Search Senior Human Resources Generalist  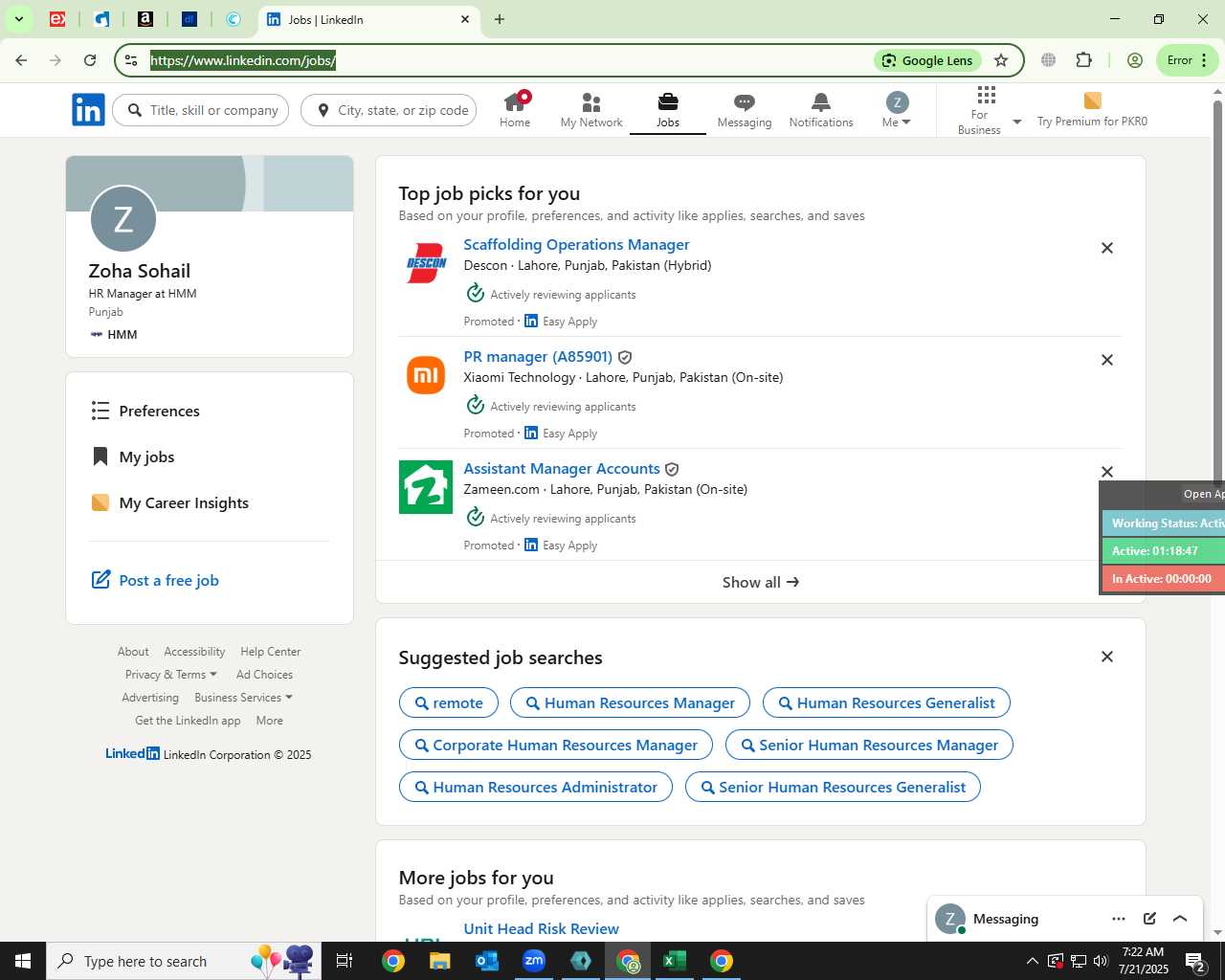coord(833,787)
